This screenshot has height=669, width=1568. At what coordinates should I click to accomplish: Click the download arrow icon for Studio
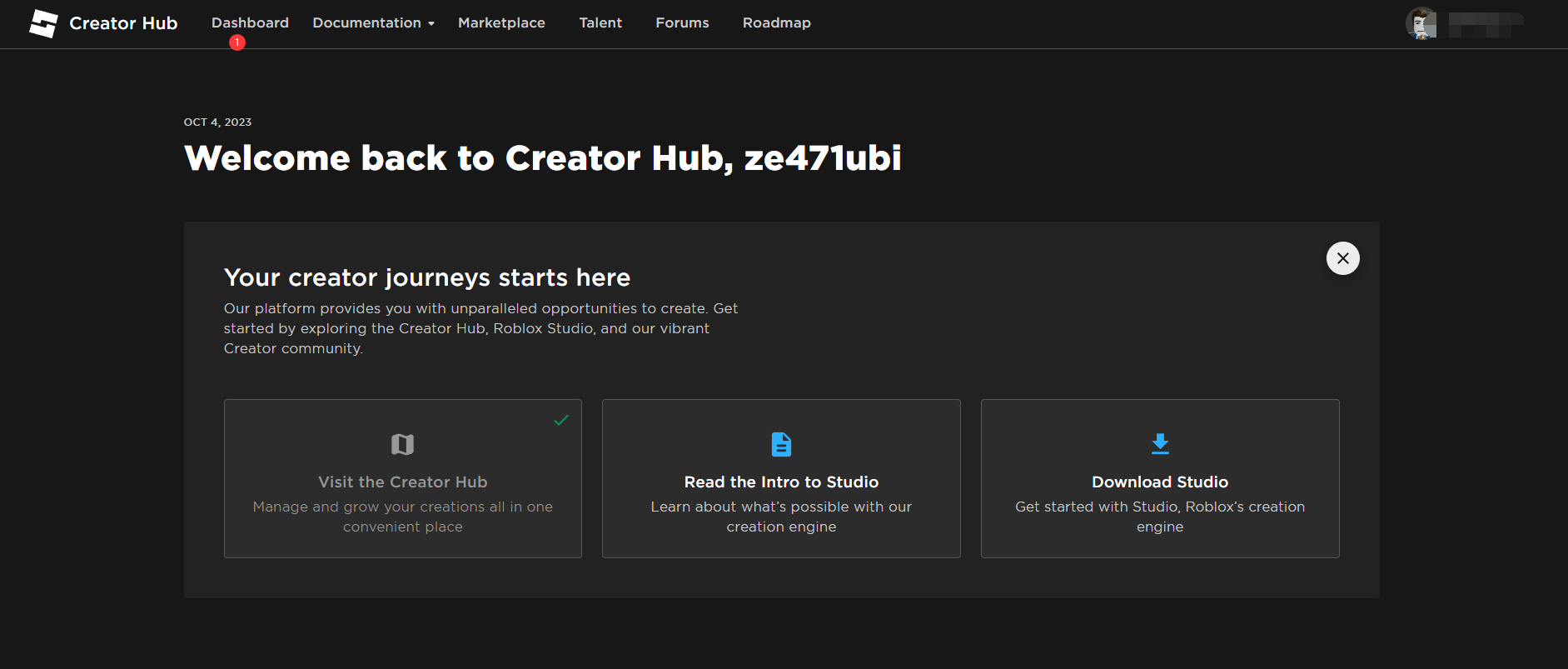click(x=1160, y=444)
